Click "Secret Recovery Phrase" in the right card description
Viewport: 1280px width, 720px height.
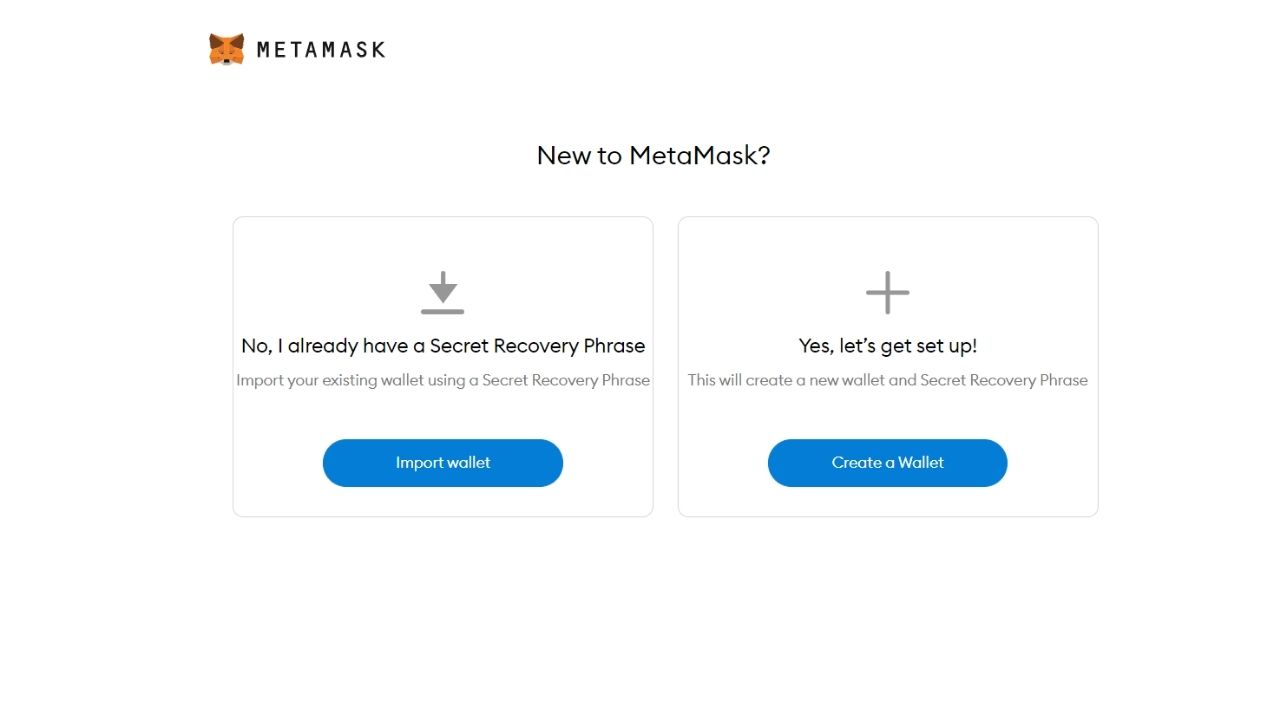point(1003,380)
